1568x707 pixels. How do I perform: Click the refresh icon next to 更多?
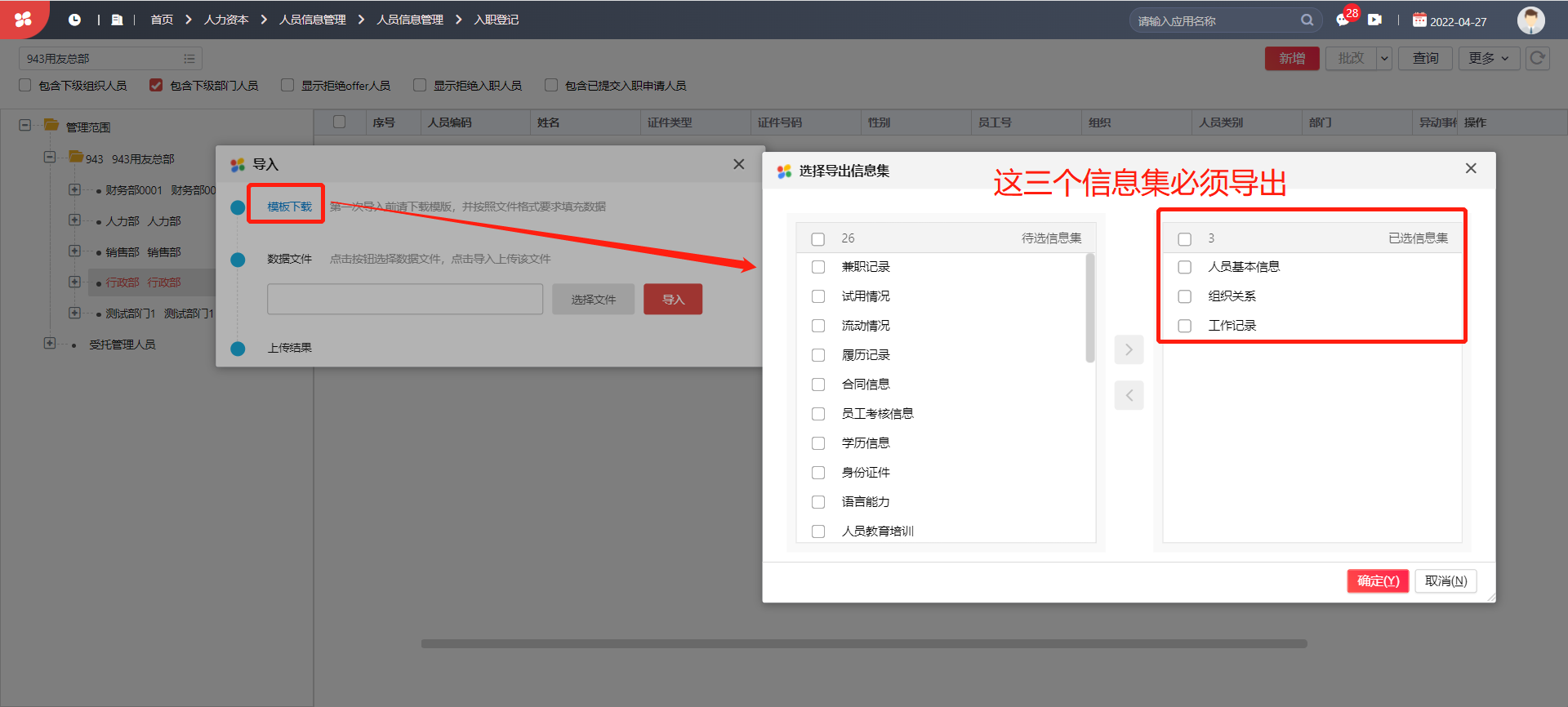click(x=1538, y=58)
